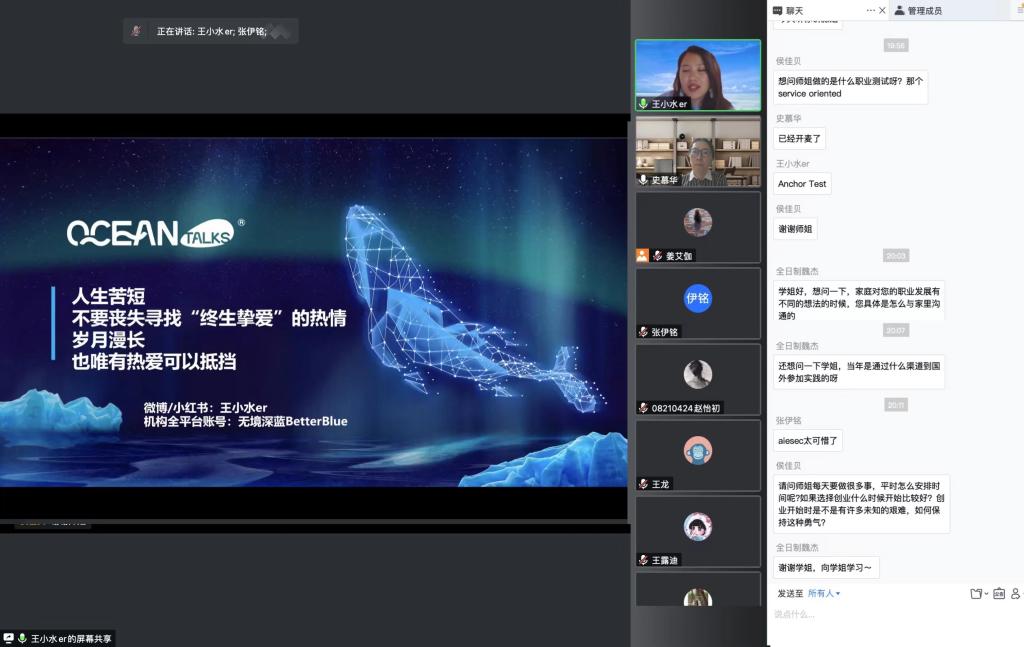1024x647 pixels.
Task: Select the 聊天 tab
Action: [795, 10]
